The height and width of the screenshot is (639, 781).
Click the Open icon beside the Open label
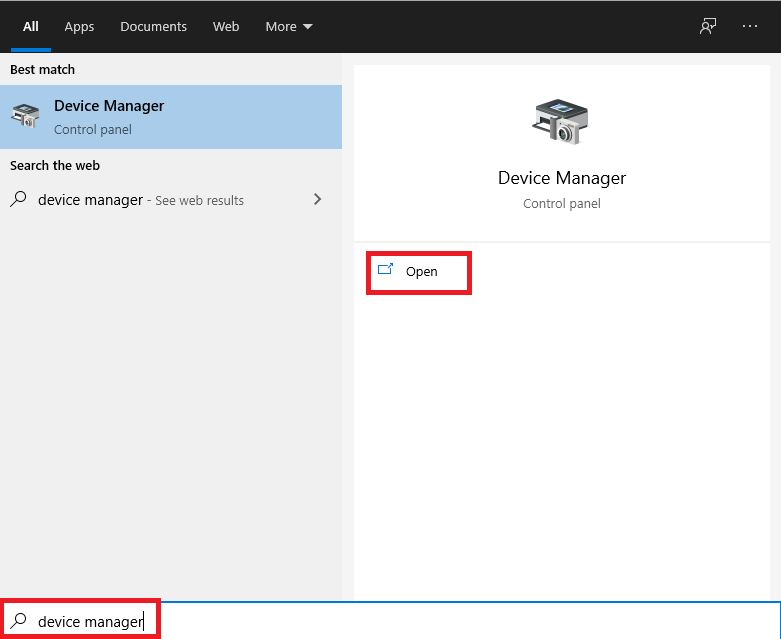386,270
